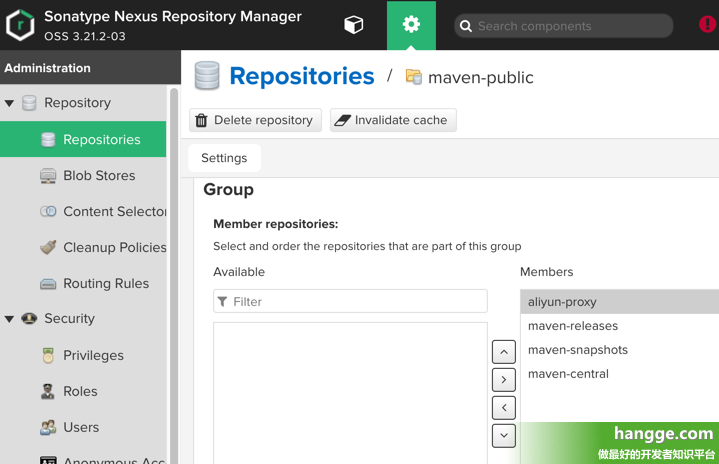This screenshot has width=719, height=464.
Task: Click the Invalidate cache button
Action: click(393, 120)
